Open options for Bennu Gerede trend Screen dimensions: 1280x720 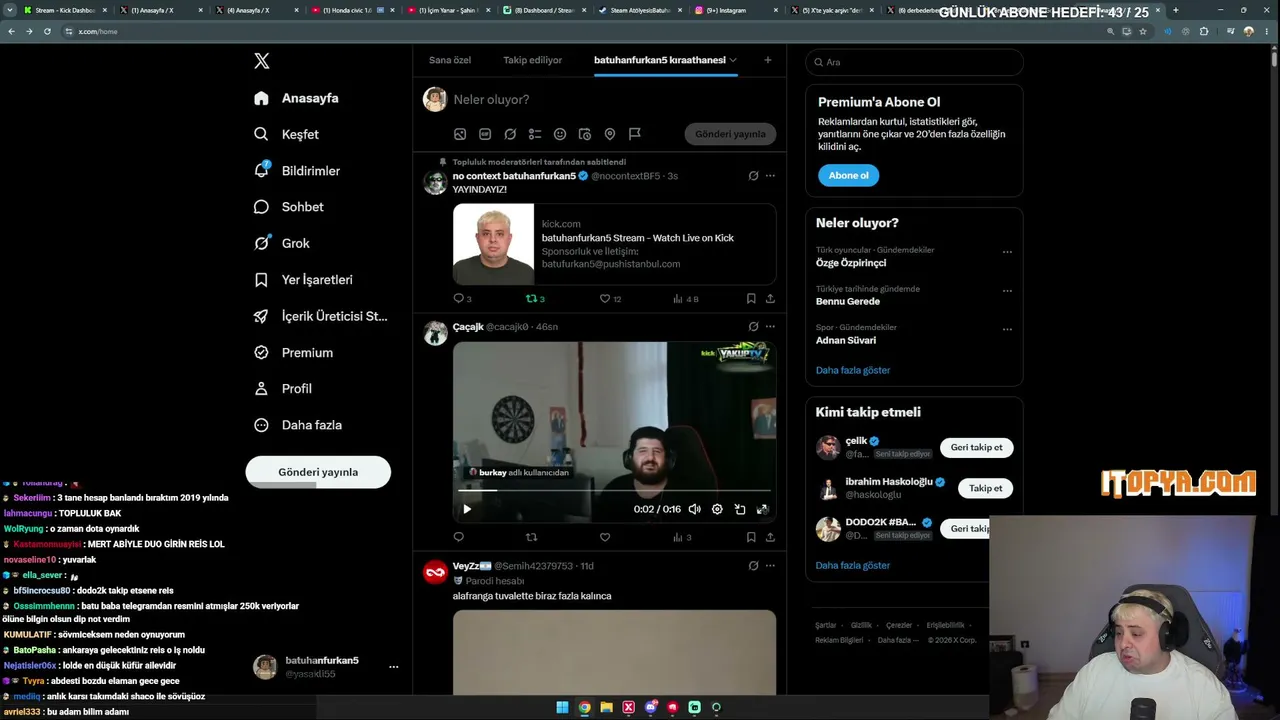1007,291
